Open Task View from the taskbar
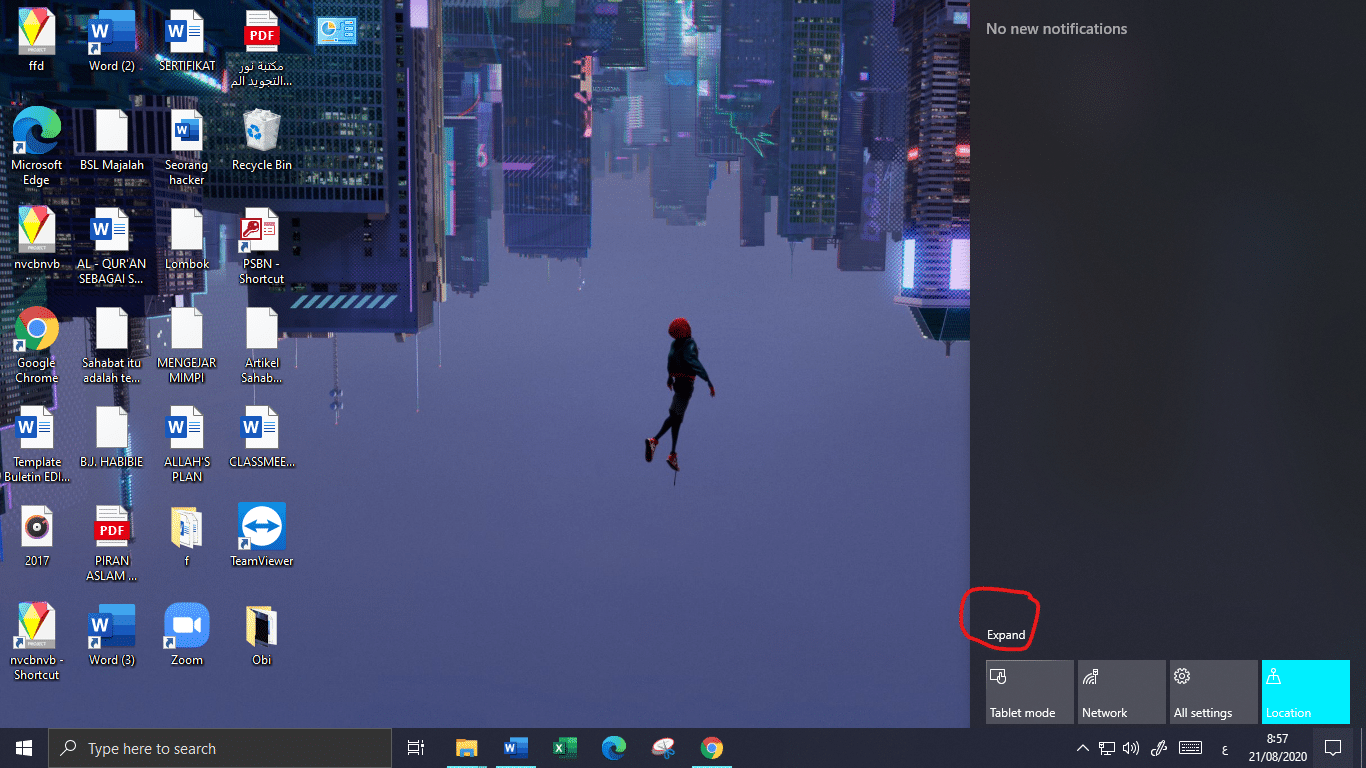1366x768 pixels. 416,748
